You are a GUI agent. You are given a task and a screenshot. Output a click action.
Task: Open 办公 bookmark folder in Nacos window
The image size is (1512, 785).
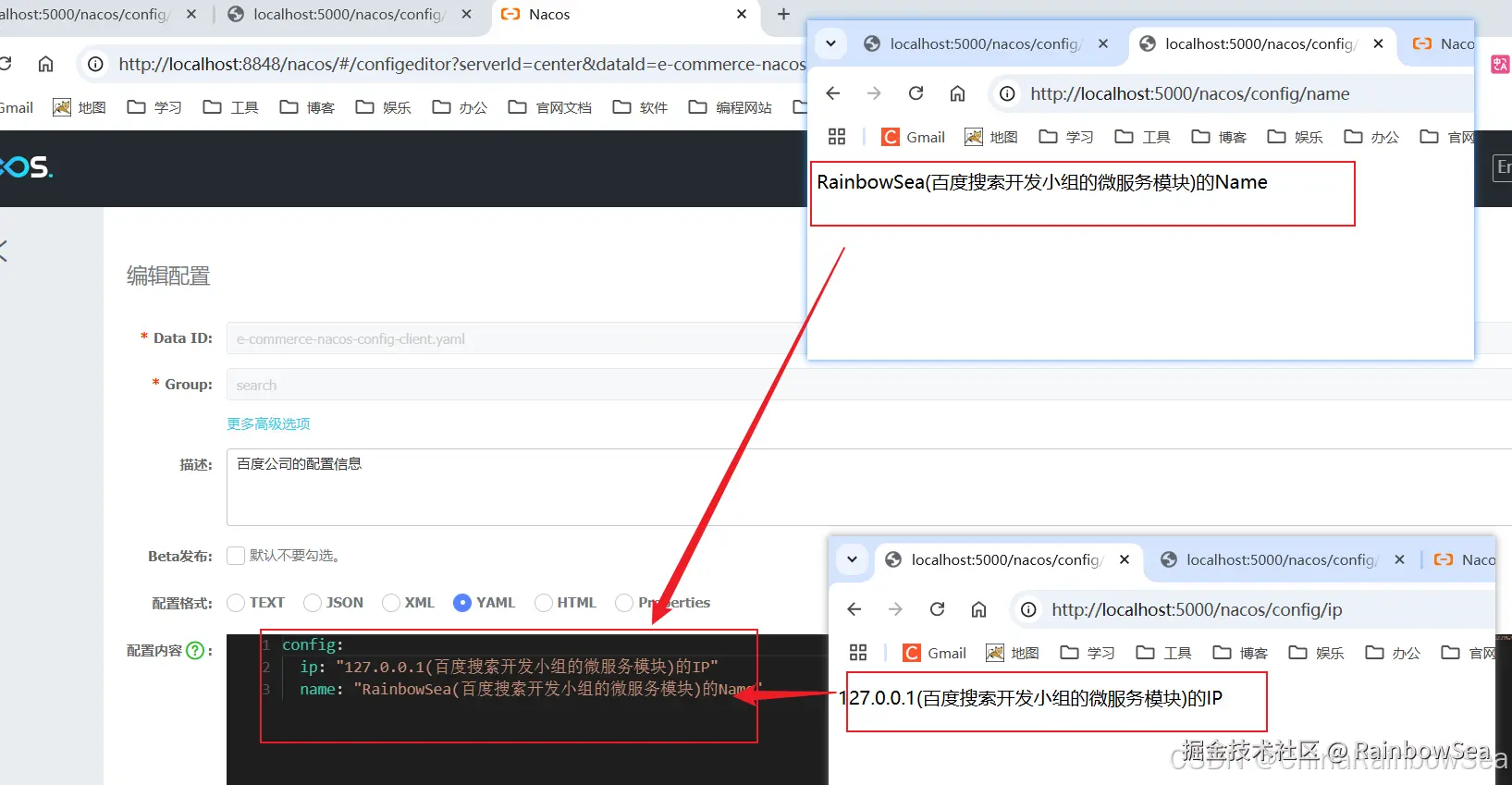(460, 107)
